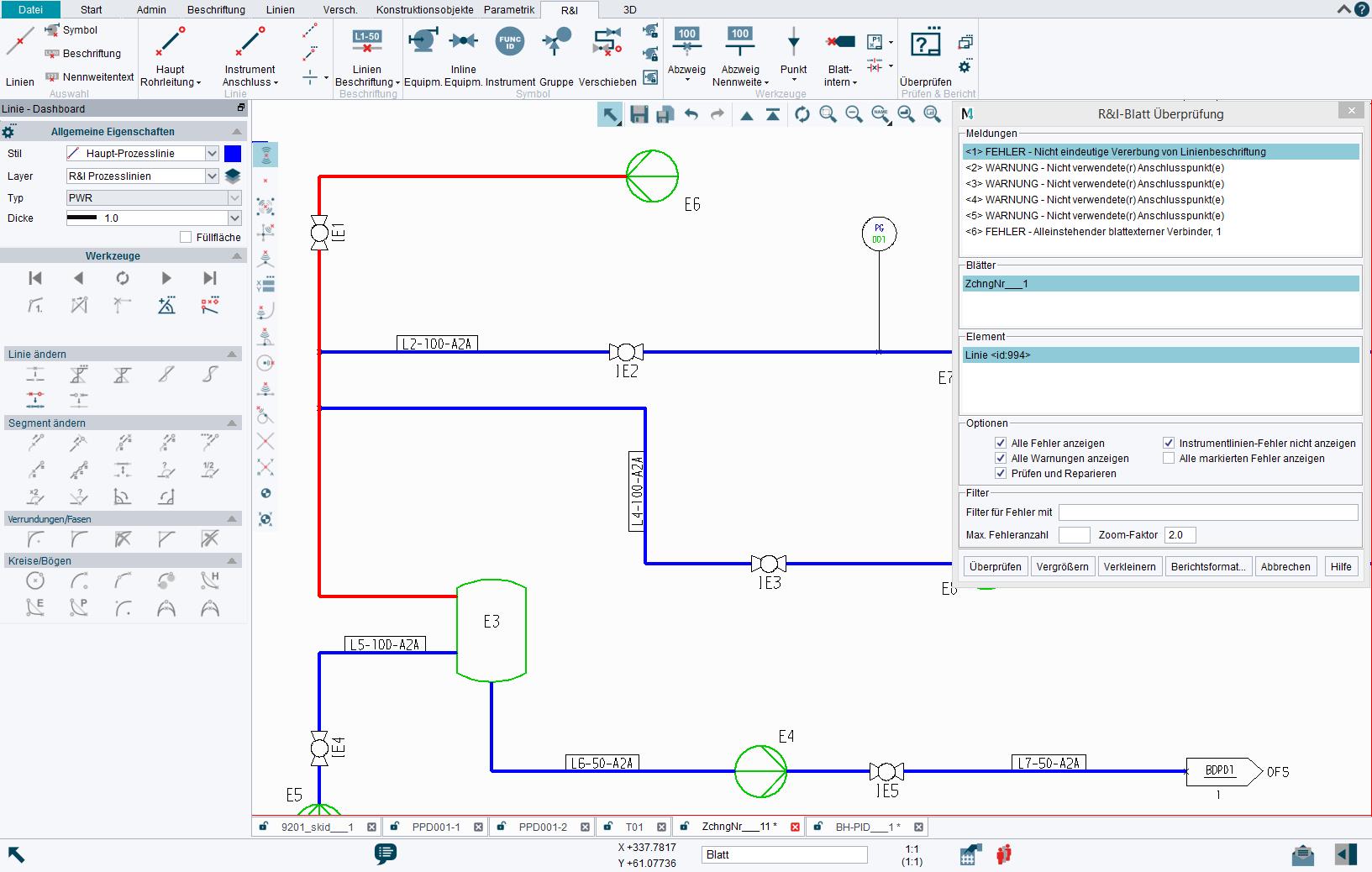Open the blue line color swatch
The height and width of the screenshot is (872, 1372).
(x=233, y=153)
